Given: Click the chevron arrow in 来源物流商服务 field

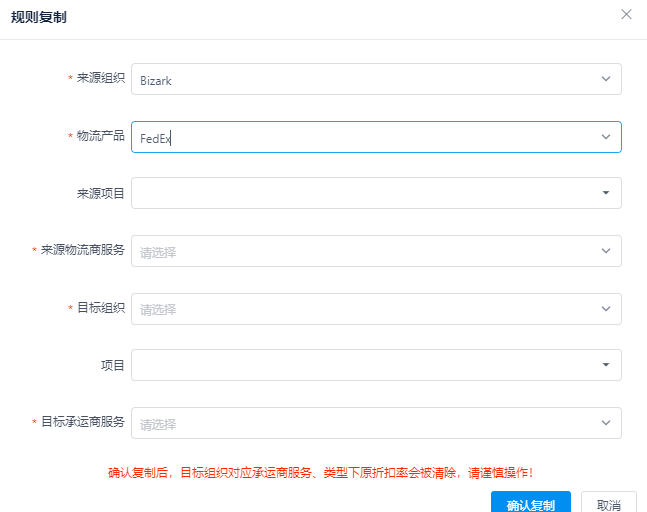Looking at the screenshot, I should pos(606,250).
